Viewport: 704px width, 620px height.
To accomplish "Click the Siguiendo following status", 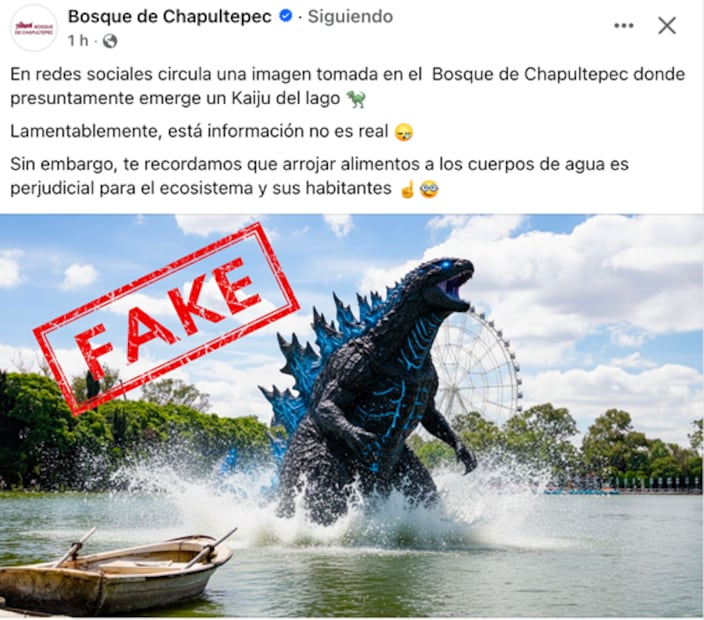I will tap(350, 17).
